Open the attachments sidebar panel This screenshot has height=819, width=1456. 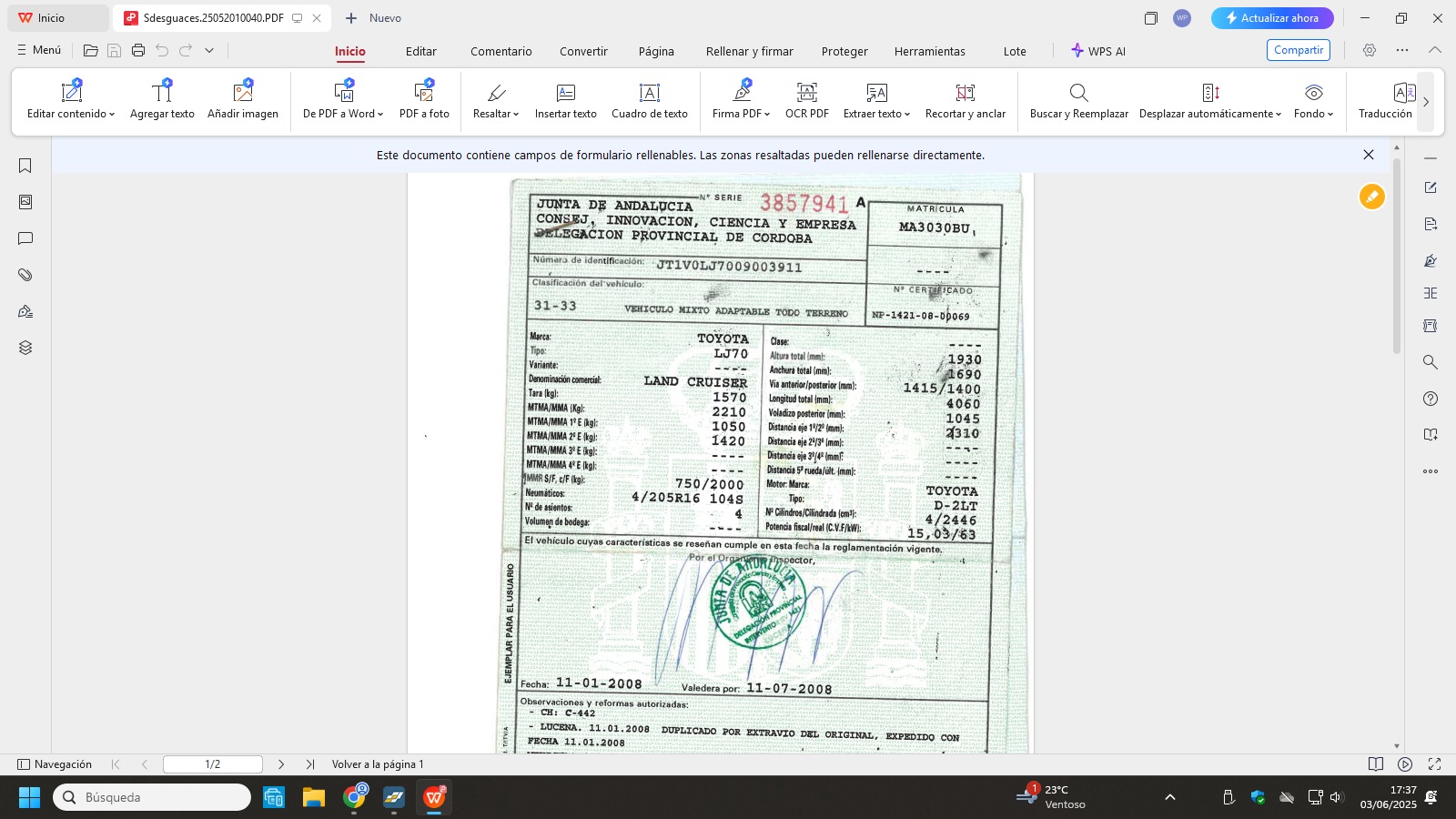tap(25, 275)
